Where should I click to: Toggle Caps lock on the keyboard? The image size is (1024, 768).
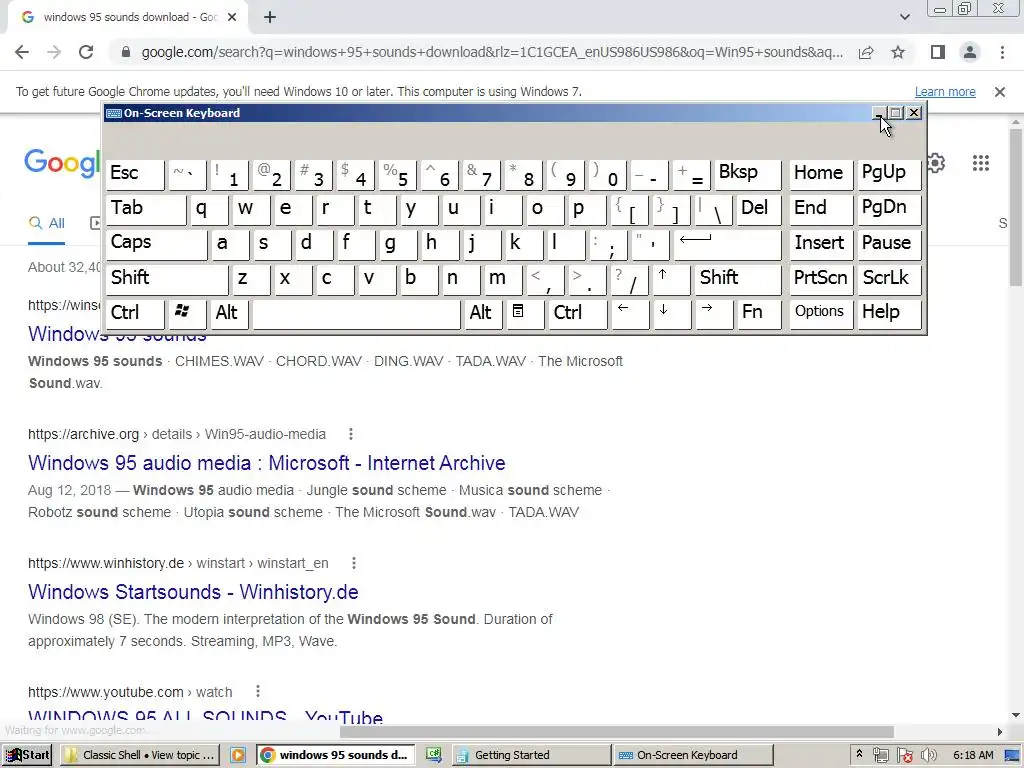(156, 243)
